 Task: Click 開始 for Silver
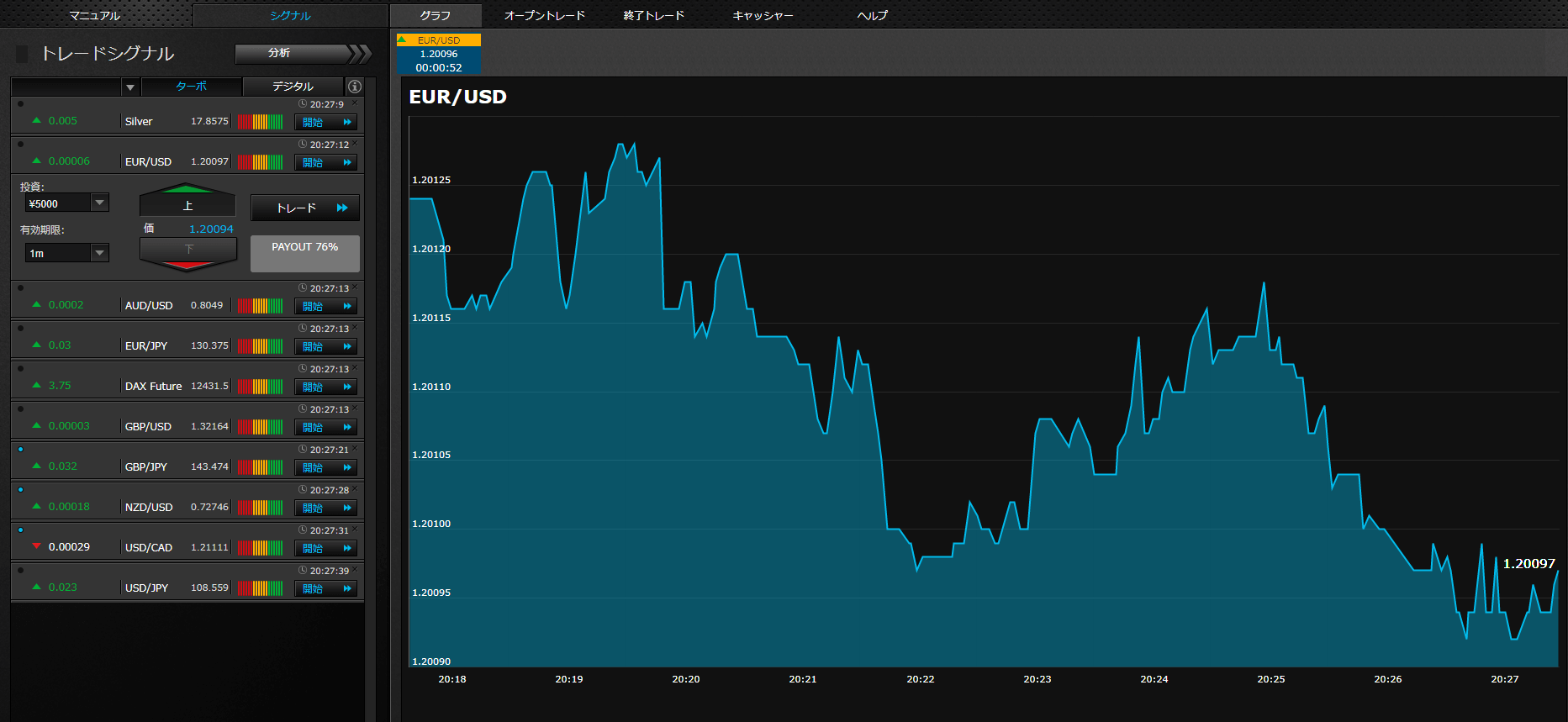326,122
